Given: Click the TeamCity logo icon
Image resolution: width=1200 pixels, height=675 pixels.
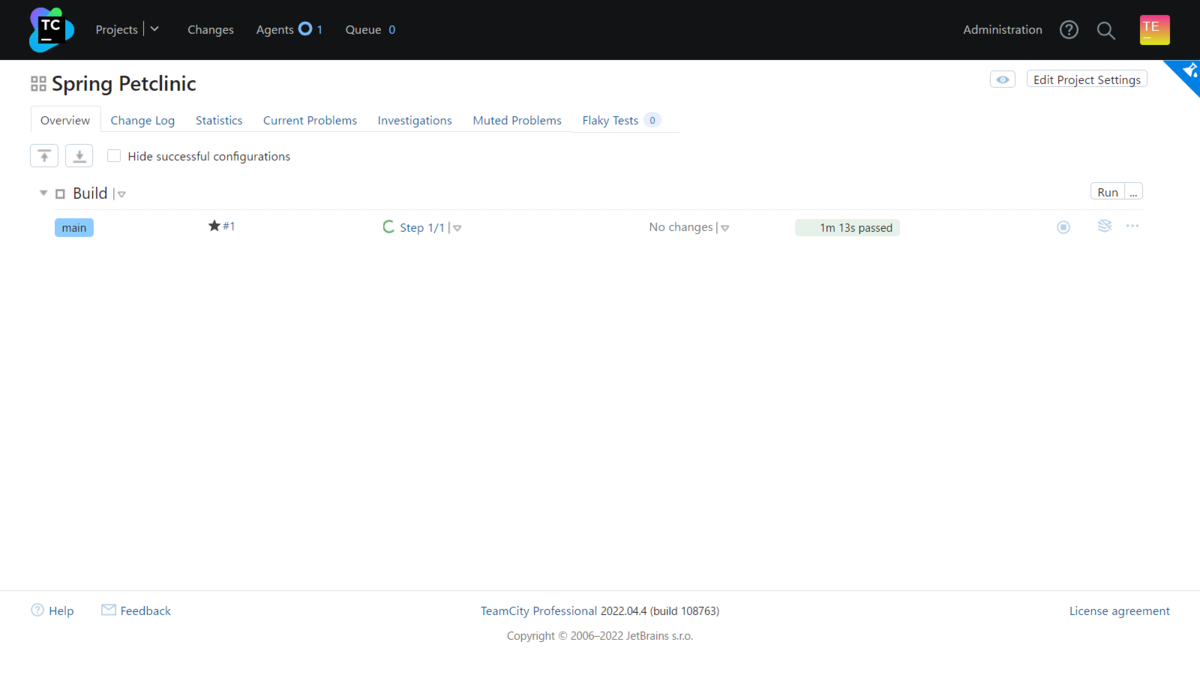Looking at the screenshot, I should click(51, 30).
